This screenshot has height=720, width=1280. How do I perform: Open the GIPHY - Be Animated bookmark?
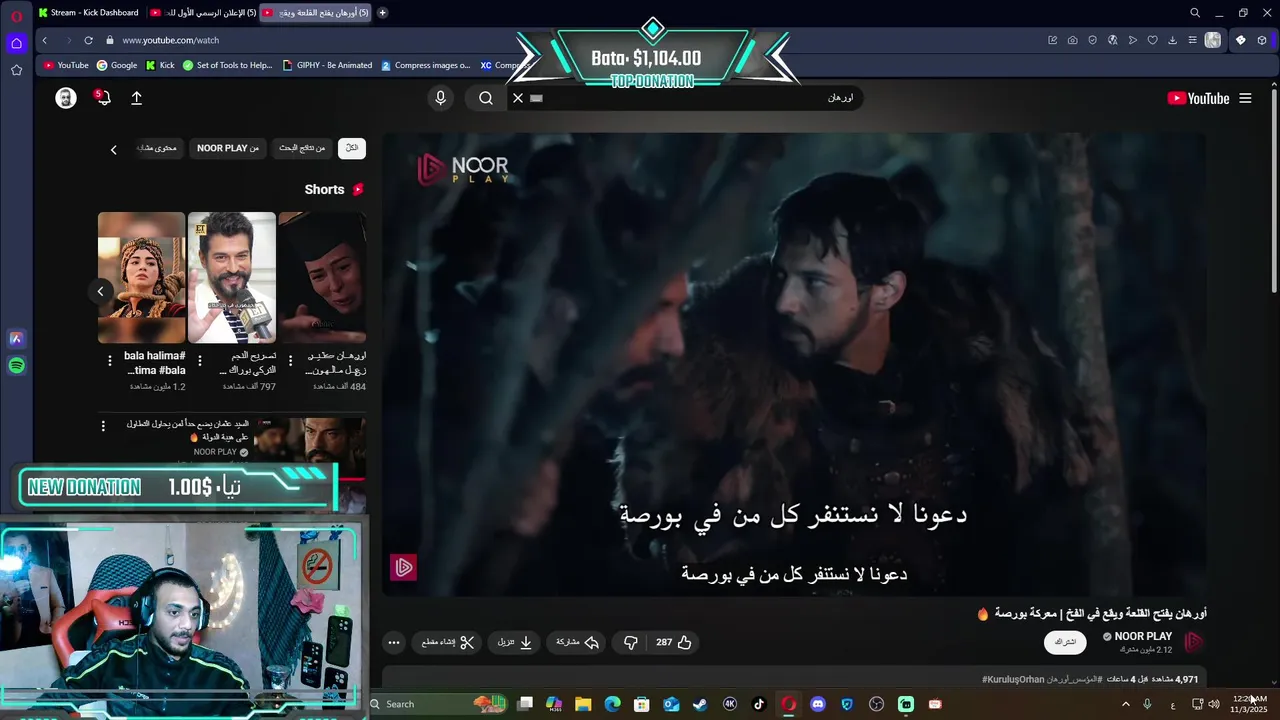327,65
